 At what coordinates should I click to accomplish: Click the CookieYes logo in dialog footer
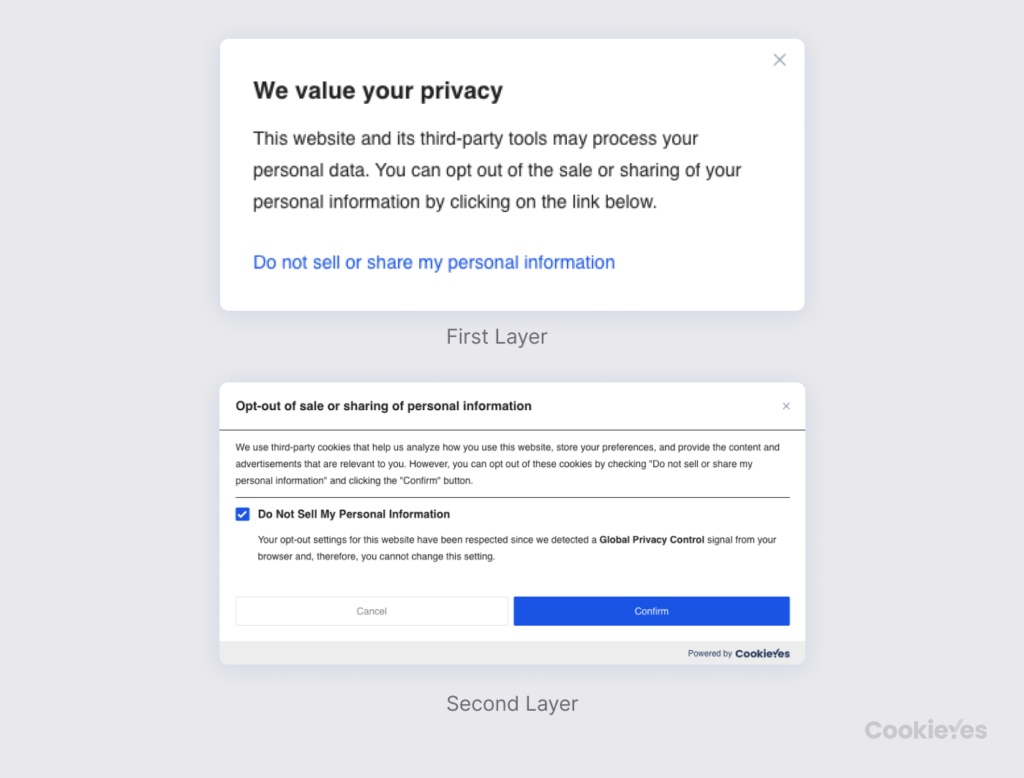pos(762,654)
